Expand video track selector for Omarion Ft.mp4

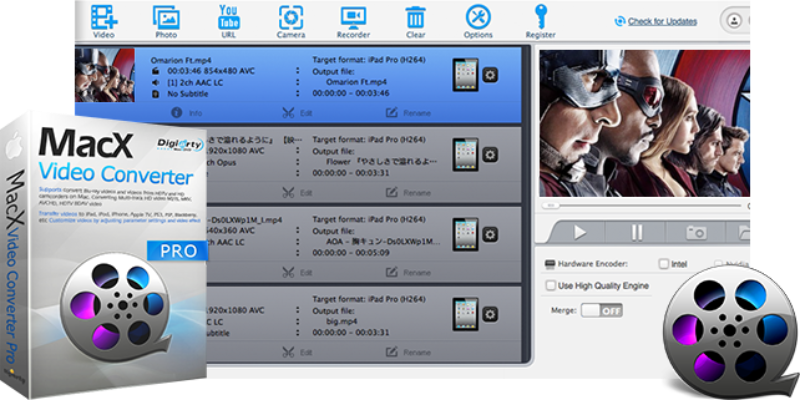tap(298, 71)
